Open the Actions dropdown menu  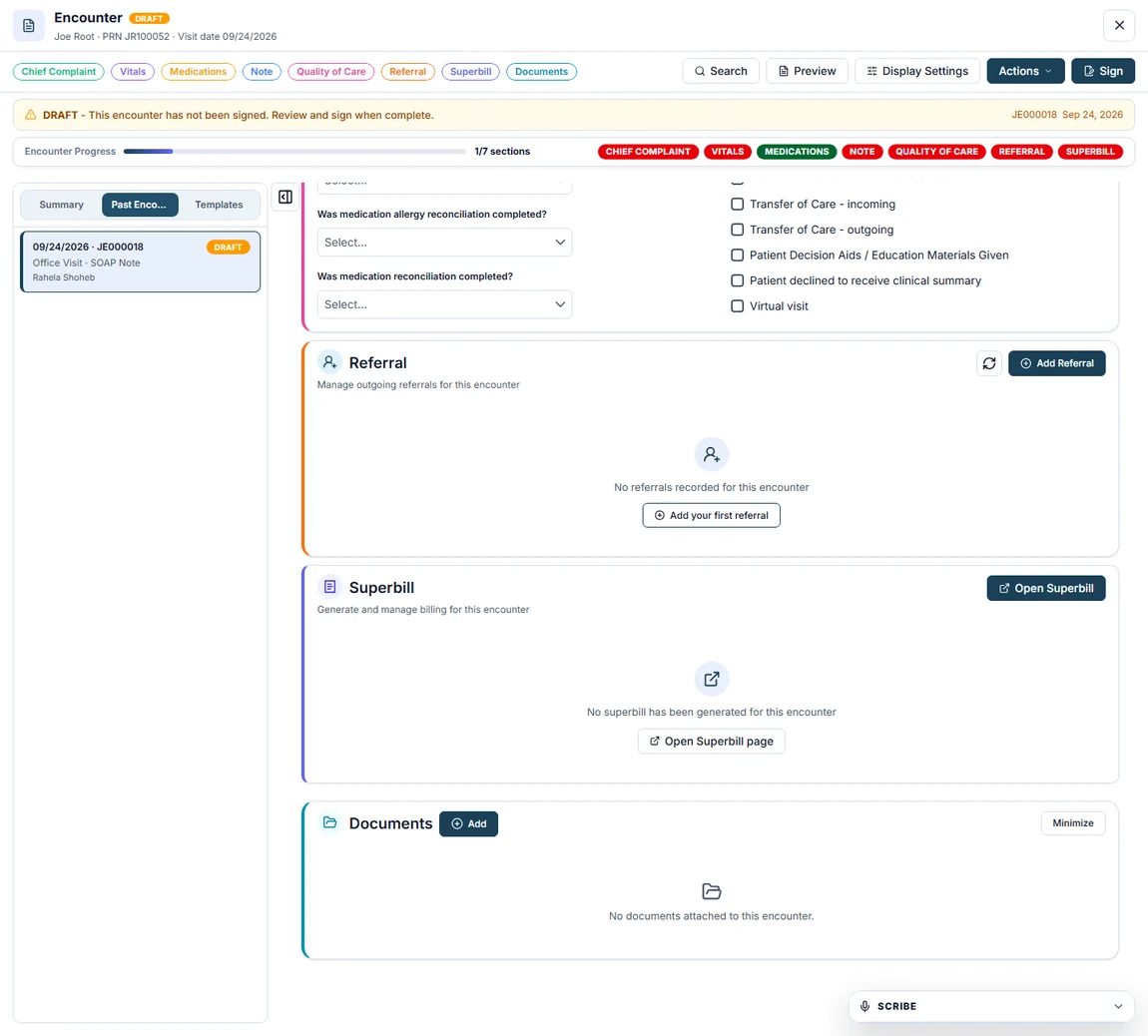1025,71
